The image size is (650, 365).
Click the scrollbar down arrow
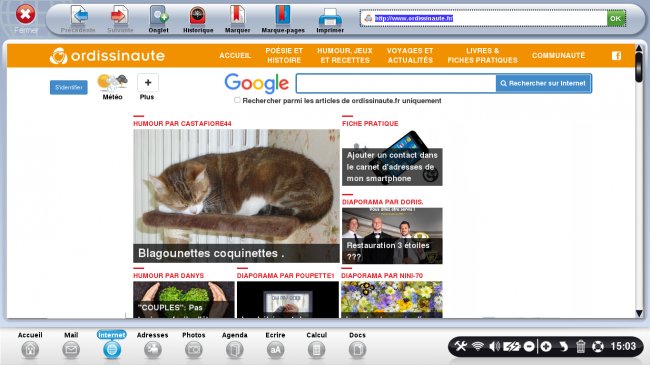click(x=639, y=314)
